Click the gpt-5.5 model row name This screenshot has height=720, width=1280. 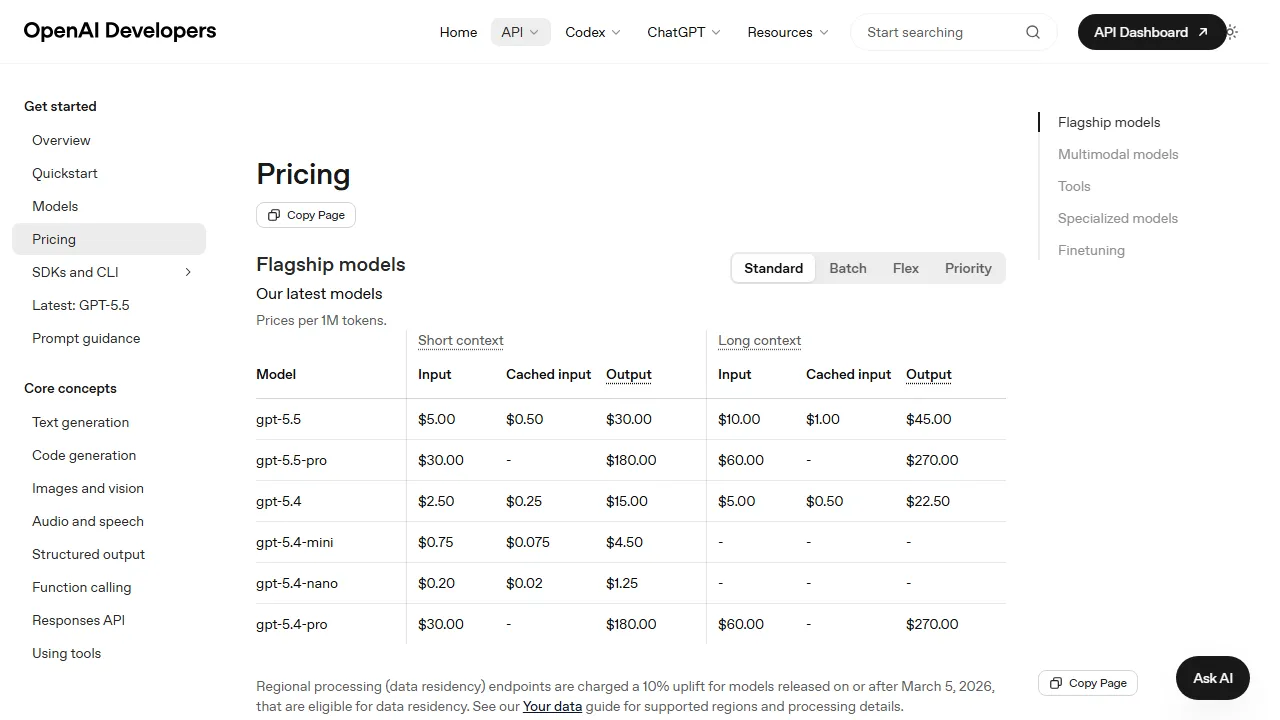point(279,419)
